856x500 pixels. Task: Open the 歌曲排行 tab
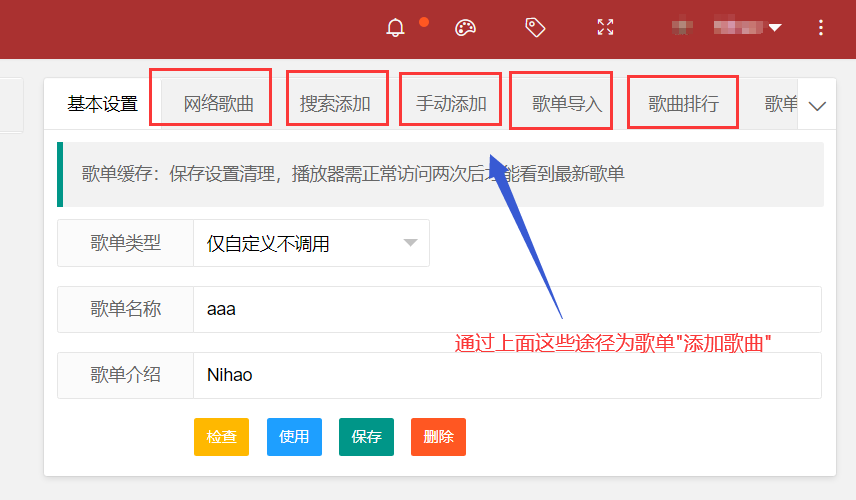(683, 104)
